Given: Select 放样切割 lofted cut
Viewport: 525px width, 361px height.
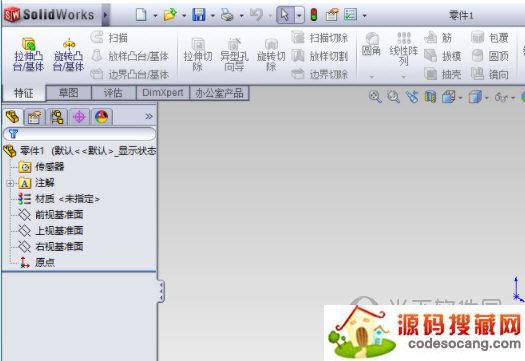Looking at the screenshot, I should 320,56.
